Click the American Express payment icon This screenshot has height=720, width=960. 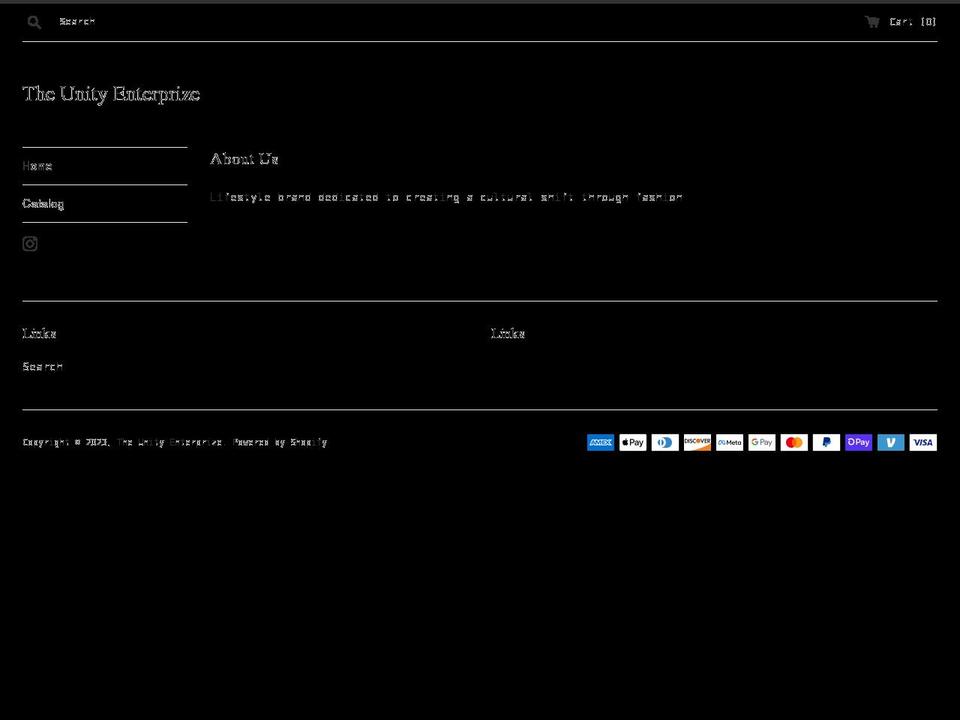coord(600,442)
